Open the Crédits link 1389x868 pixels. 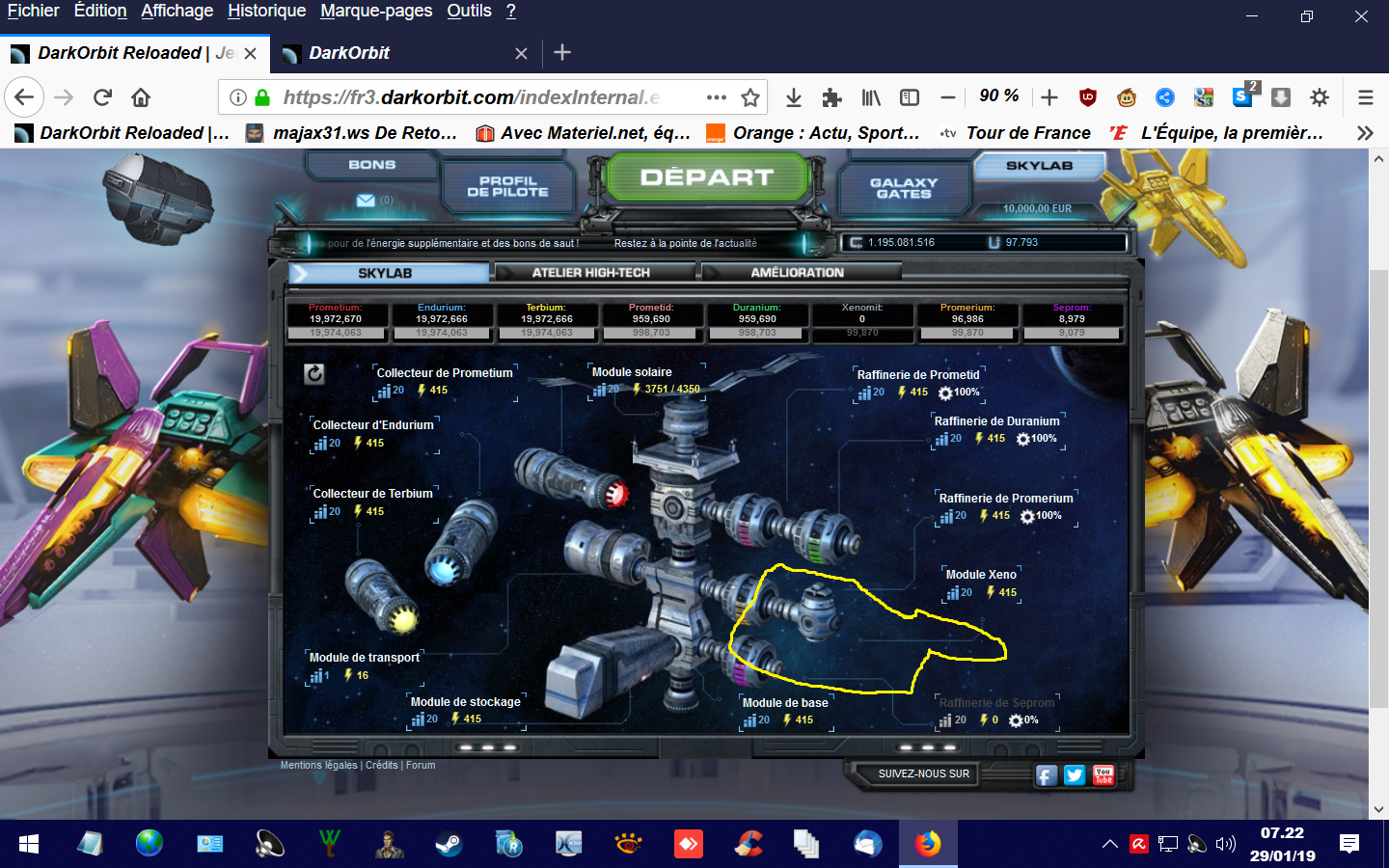[x=382, y=766]
